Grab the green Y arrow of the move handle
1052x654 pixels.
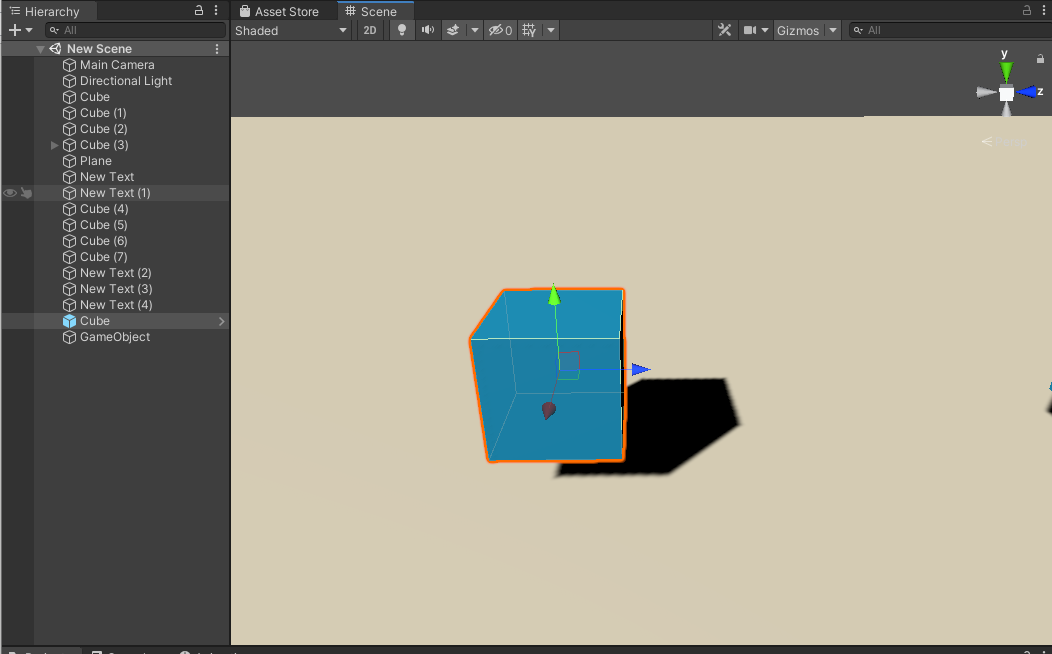pos(554,295)
